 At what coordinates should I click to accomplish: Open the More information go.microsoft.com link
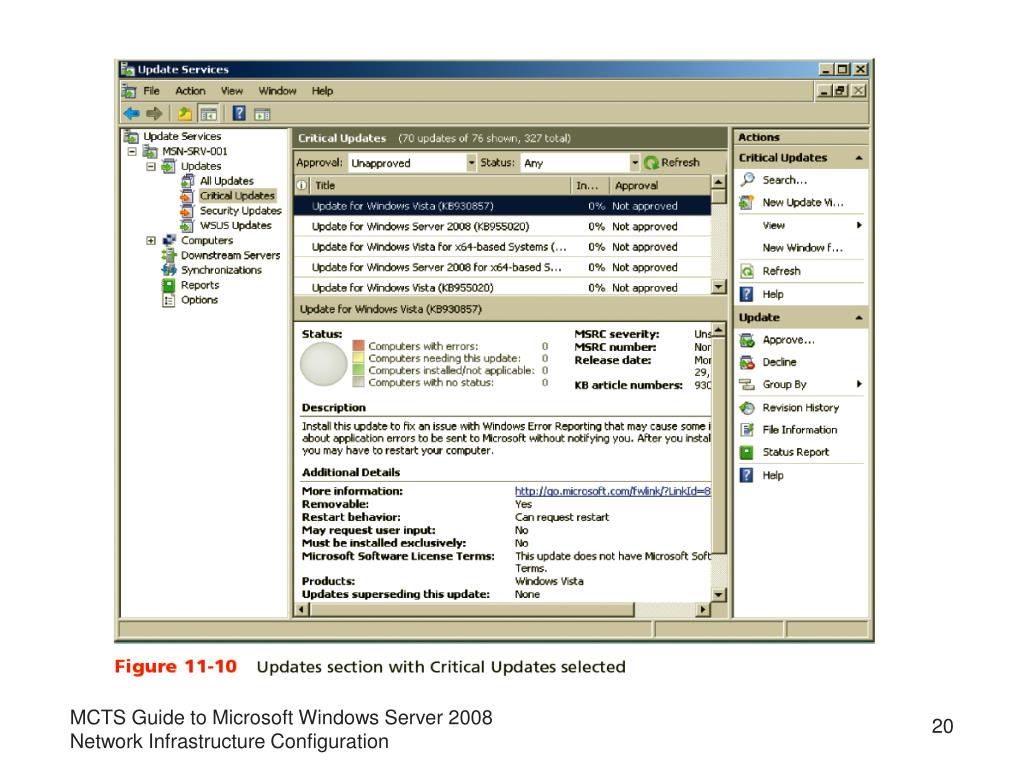coord(613,491)
